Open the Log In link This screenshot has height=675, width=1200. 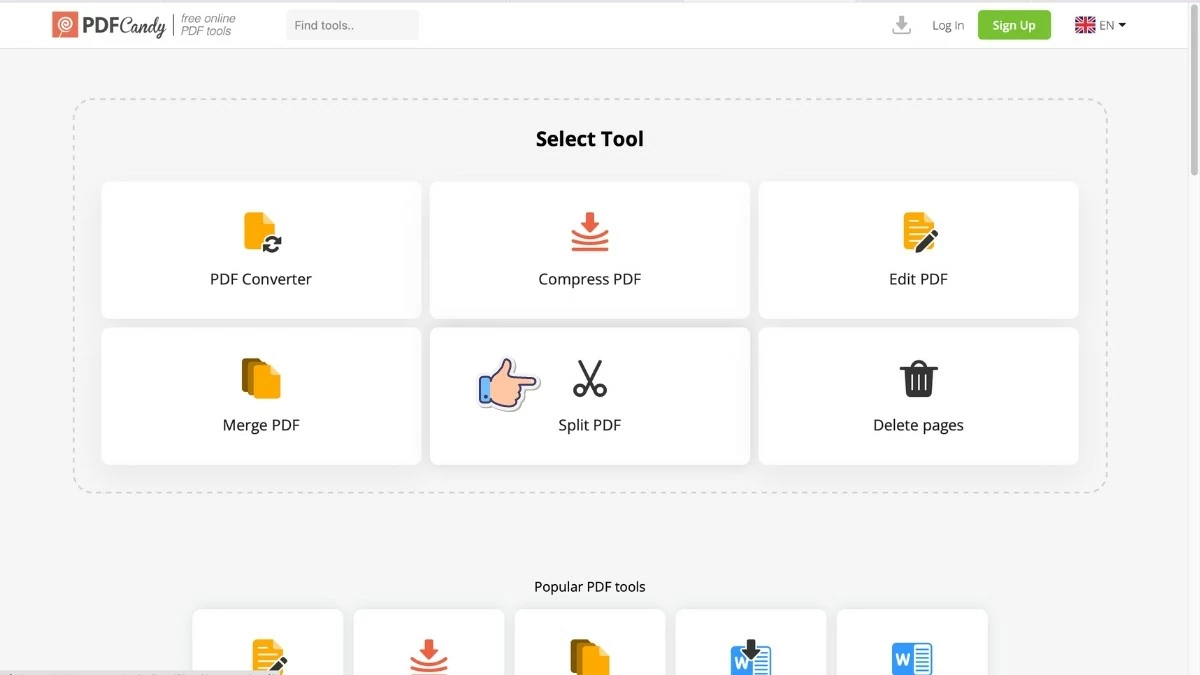click(947, 24)
